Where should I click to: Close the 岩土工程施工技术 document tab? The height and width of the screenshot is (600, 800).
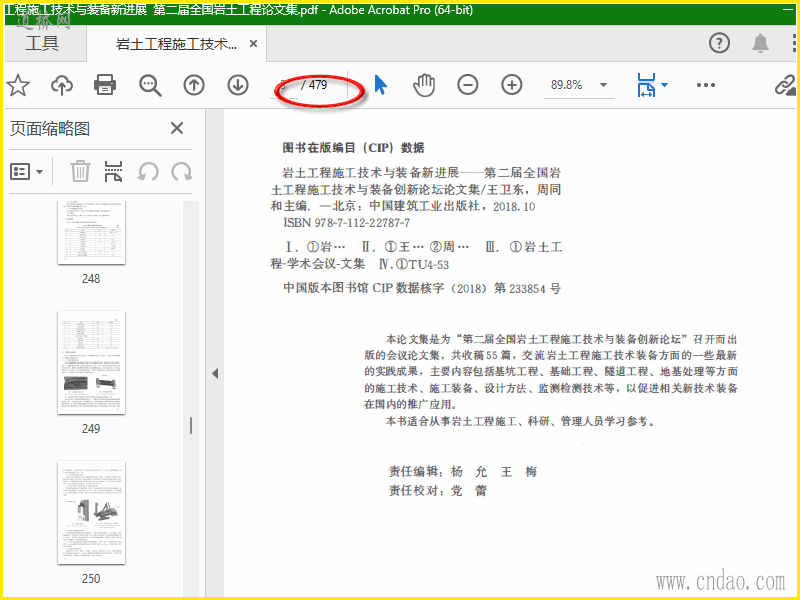(x=253, y=44)
